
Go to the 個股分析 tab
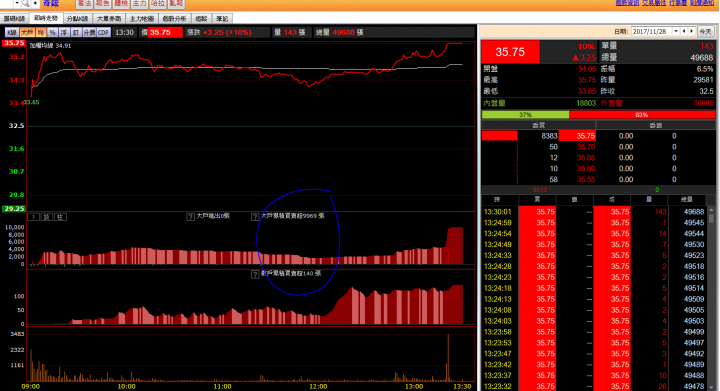174,19
